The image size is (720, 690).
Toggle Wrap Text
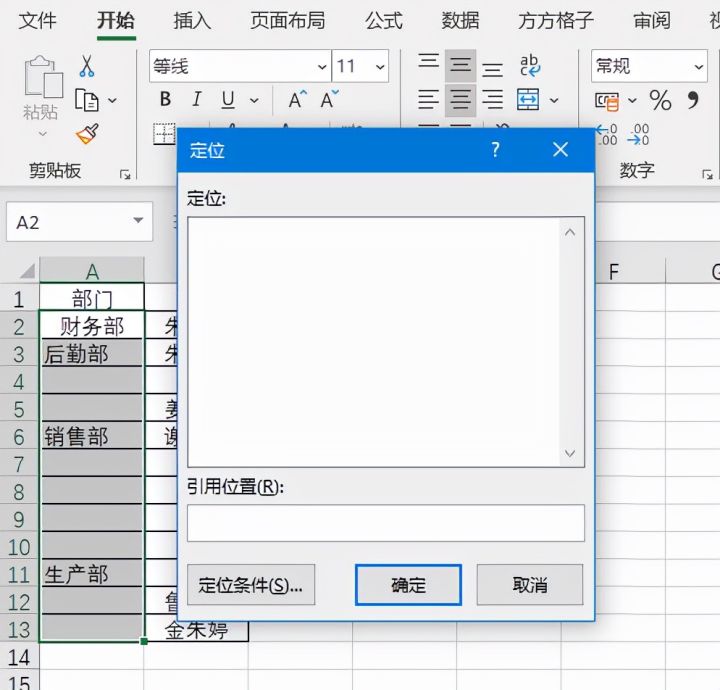pos(530,66)
